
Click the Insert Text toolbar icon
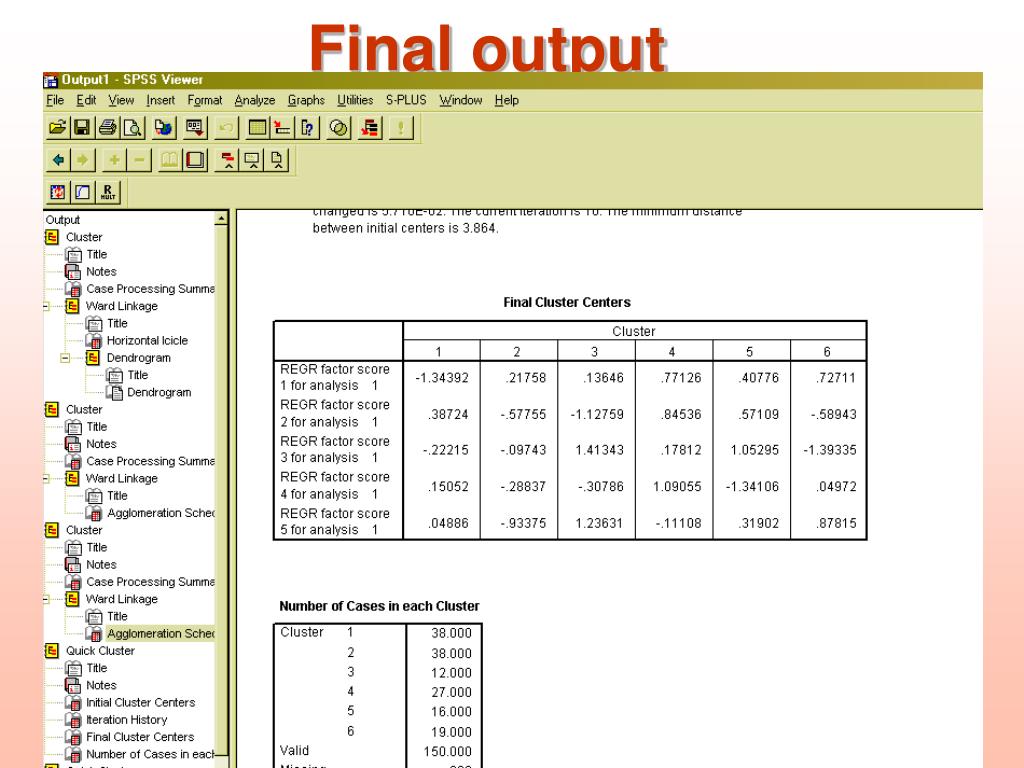(x=278, y=160)
